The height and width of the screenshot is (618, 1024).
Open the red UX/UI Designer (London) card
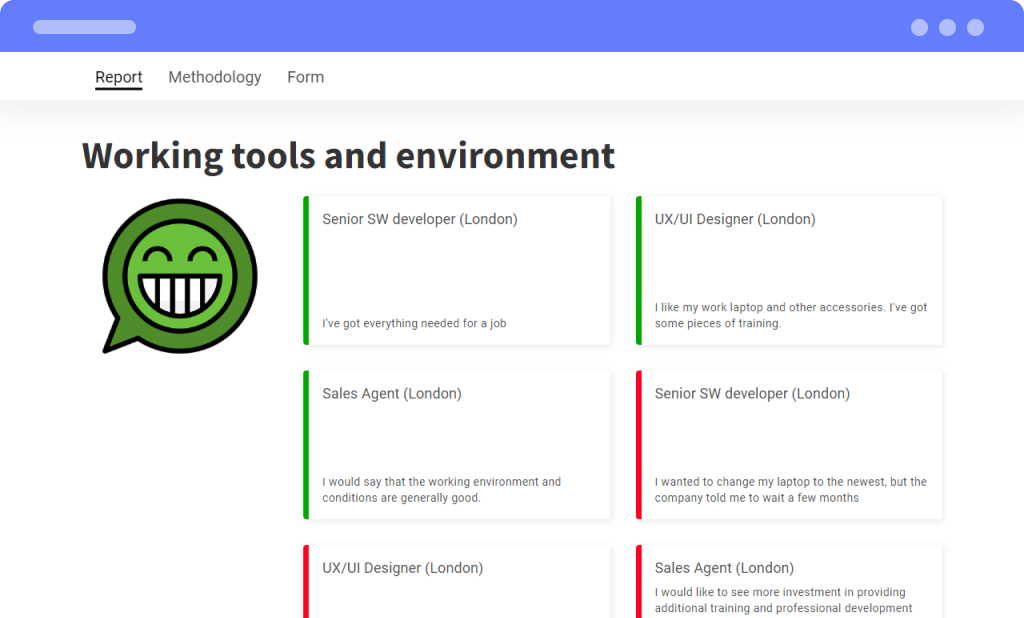(x=457, y=581)
